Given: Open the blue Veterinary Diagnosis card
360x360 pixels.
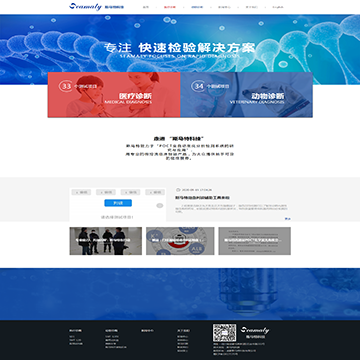Looking at the screenshot, I should click(246, 95).
